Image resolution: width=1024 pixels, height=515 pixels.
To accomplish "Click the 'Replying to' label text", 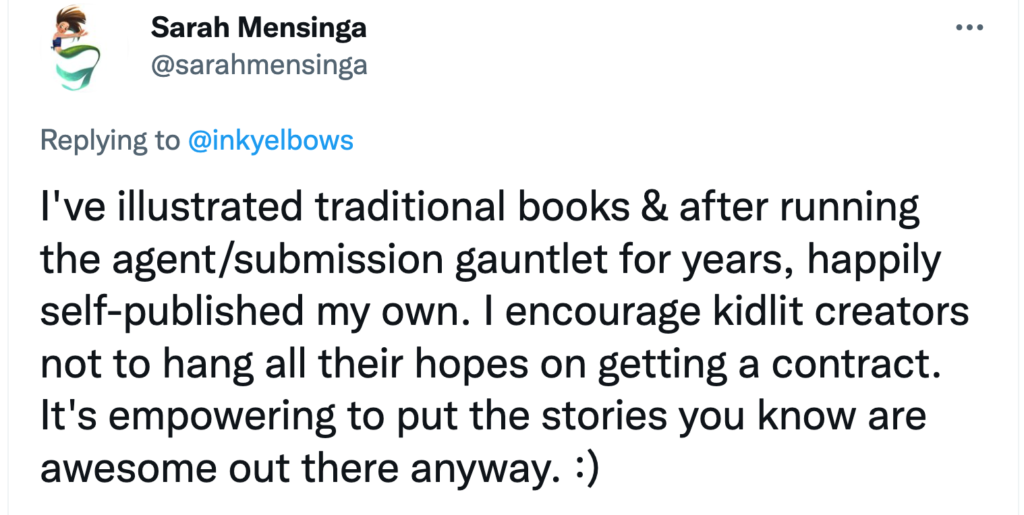I will [x=110, y=141].
